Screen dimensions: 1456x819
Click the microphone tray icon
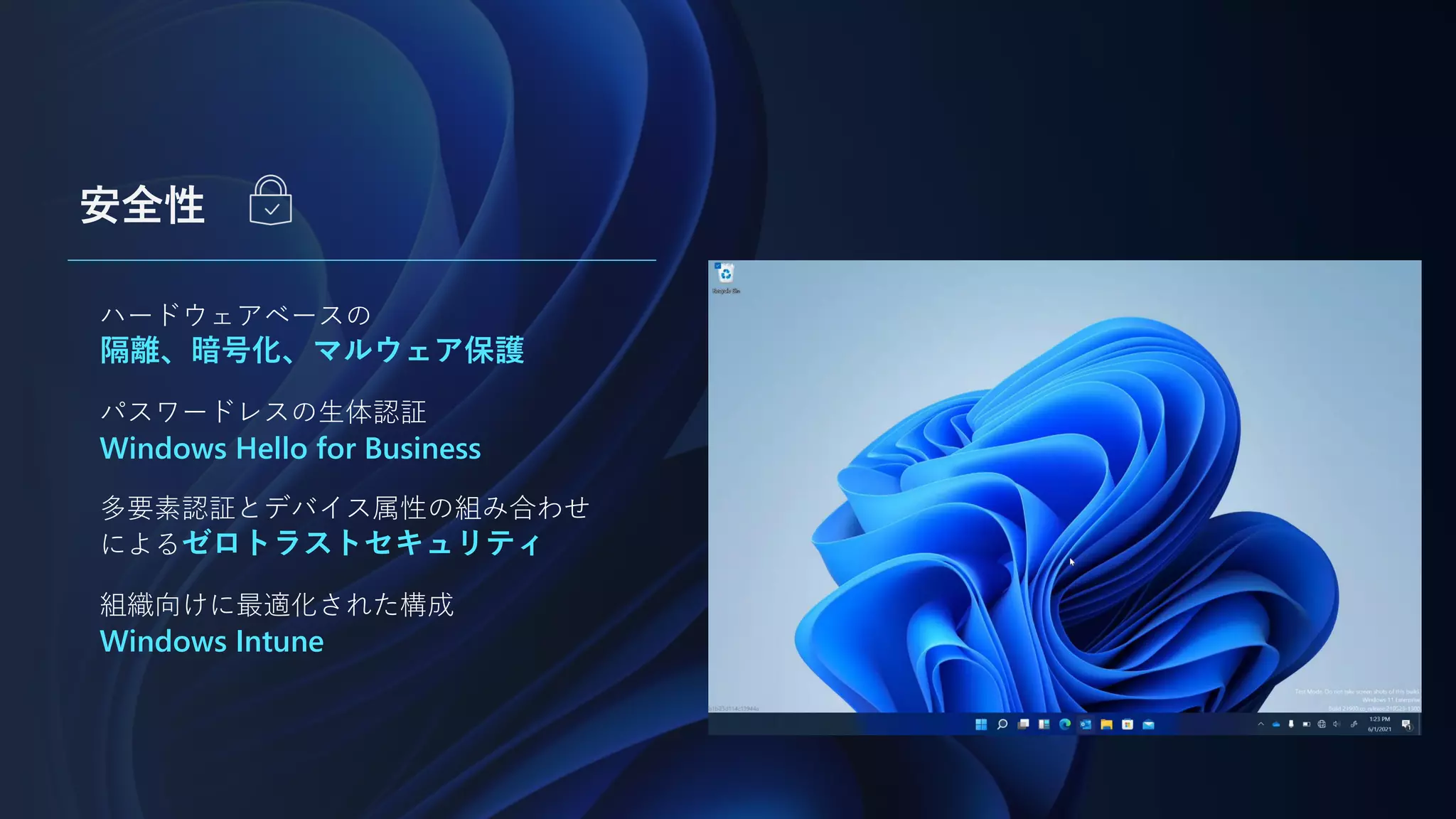(1291, 724)
